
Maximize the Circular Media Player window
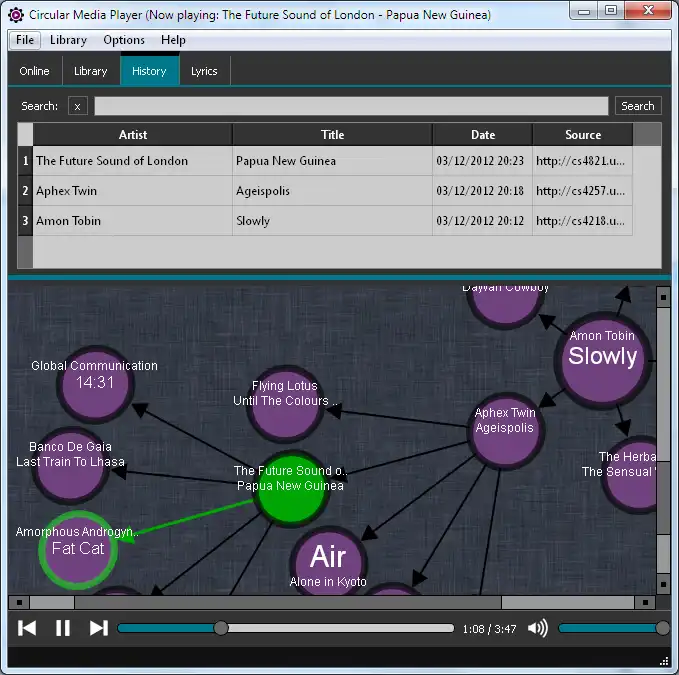tap(611, 11)
